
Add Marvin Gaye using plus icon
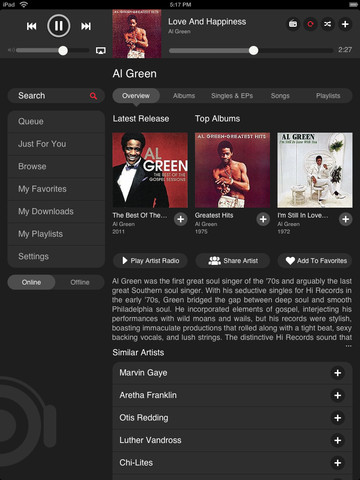click(x=338, y=373)
